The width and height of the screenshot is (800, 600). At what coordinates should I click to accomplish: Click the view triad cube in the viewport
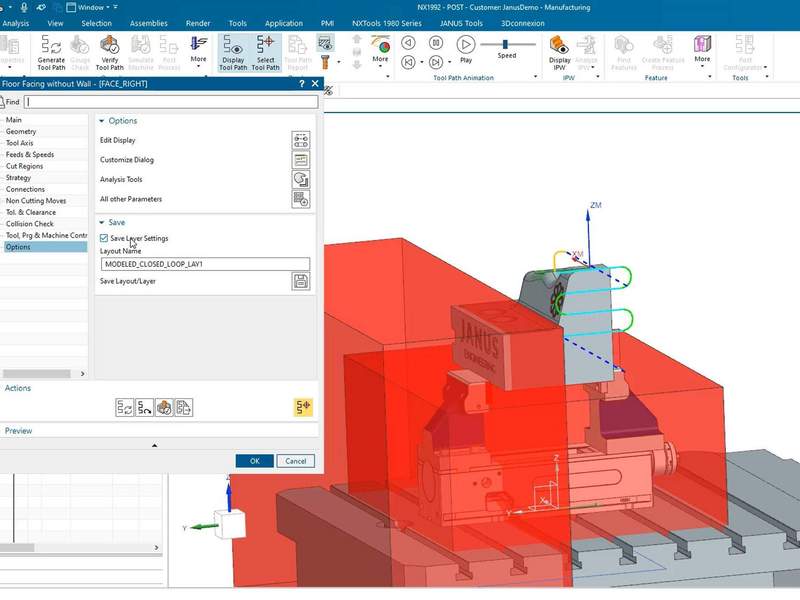229,524
